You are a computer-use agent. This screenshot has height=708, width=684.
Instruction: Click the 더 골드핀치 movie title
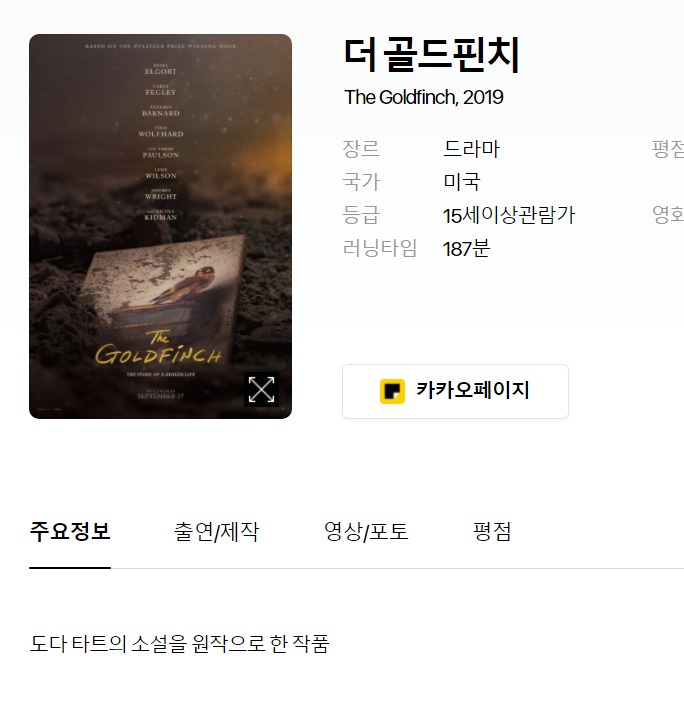[x=432, y=55]
